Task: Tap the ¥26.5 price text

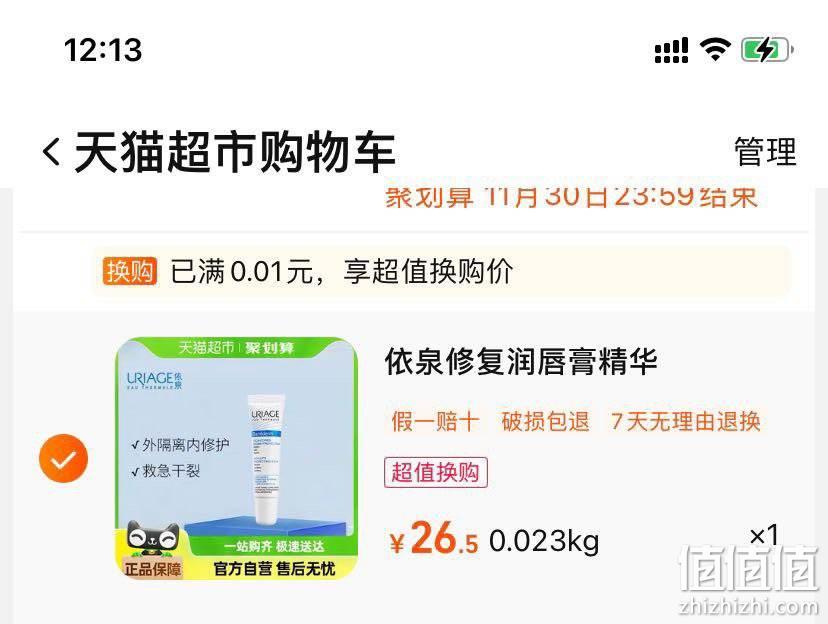Action: [x=434, y=538]
